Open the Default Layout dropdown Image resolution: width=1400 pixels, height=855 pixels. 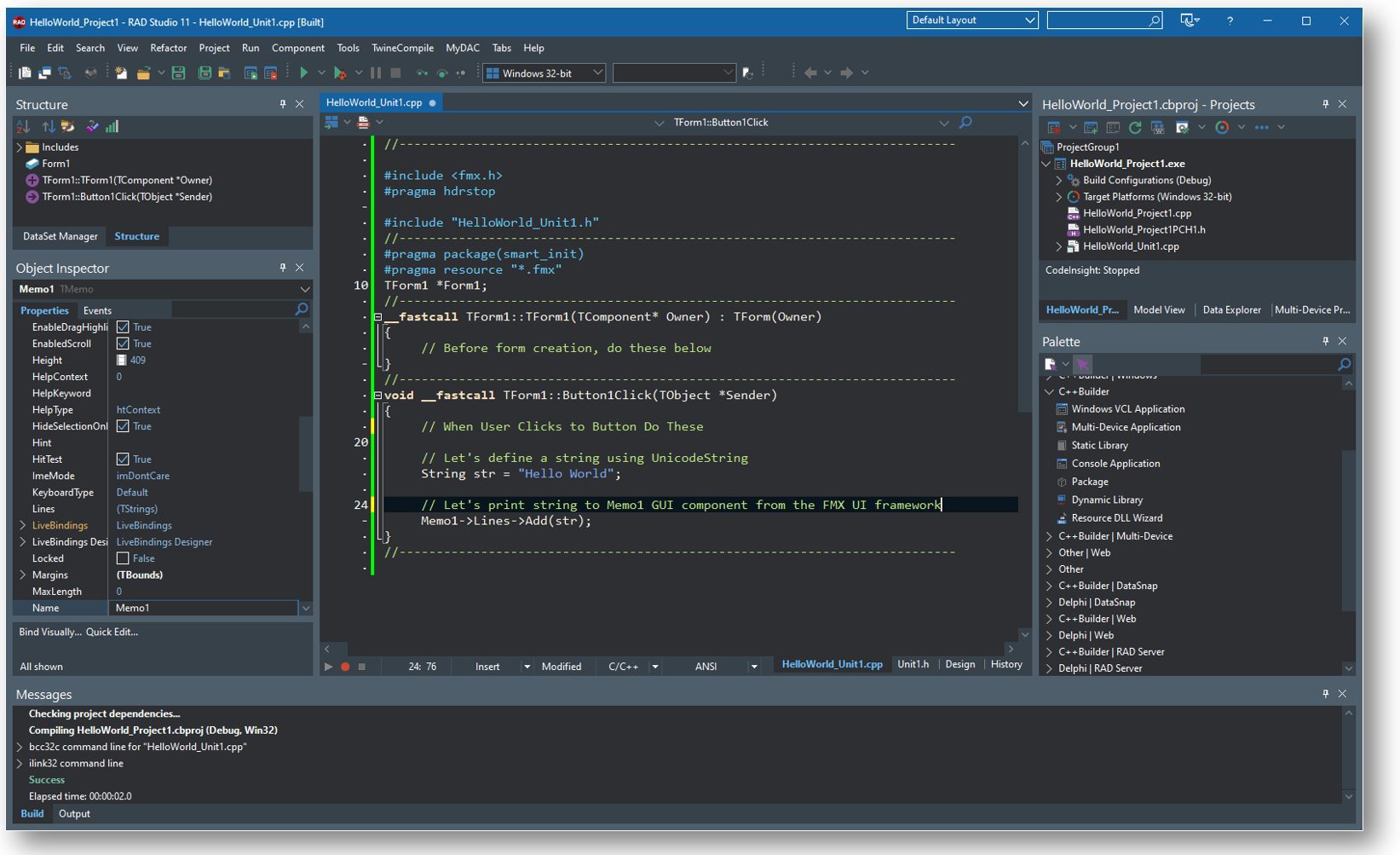coord(1029,20)
